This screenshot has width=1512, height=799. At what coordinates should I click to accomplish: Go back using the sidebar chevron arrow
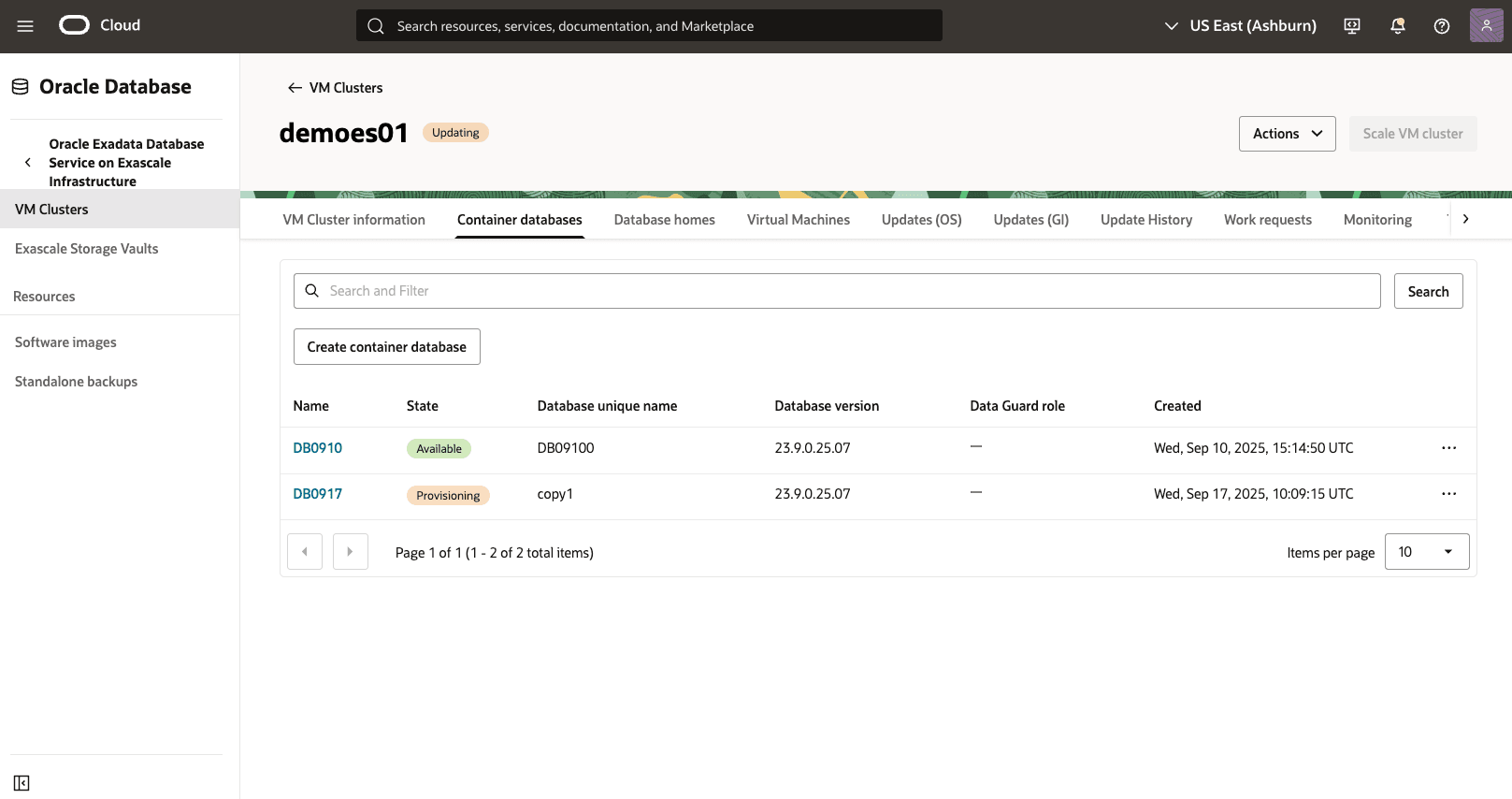click(x=28, y=163)
